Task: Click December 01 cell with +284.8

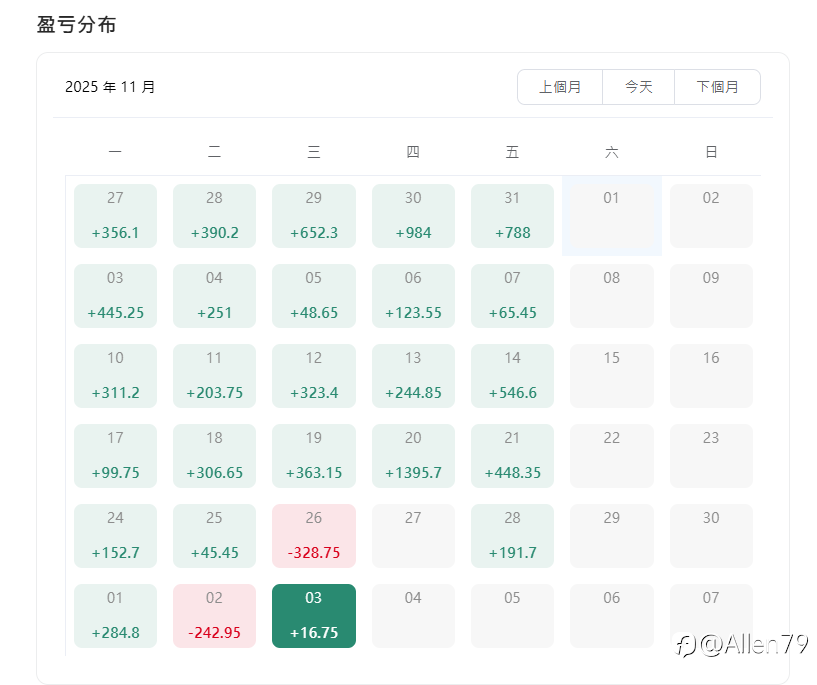Action: click(115, 616)
